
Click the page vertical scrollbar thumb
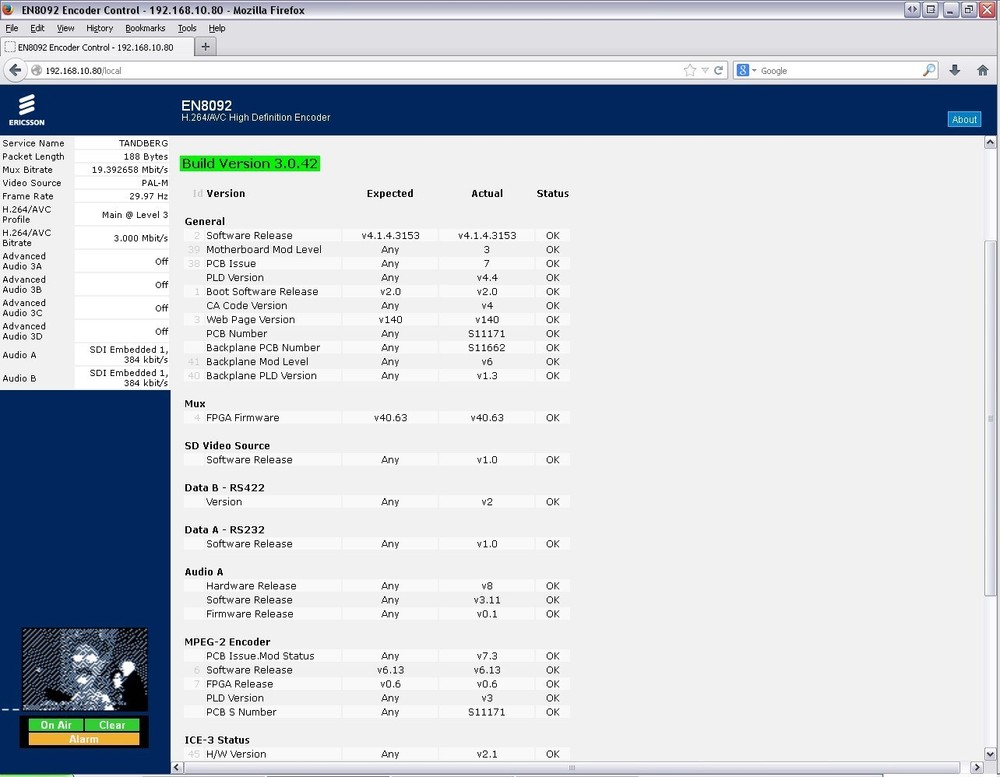[x=990, y=418]
